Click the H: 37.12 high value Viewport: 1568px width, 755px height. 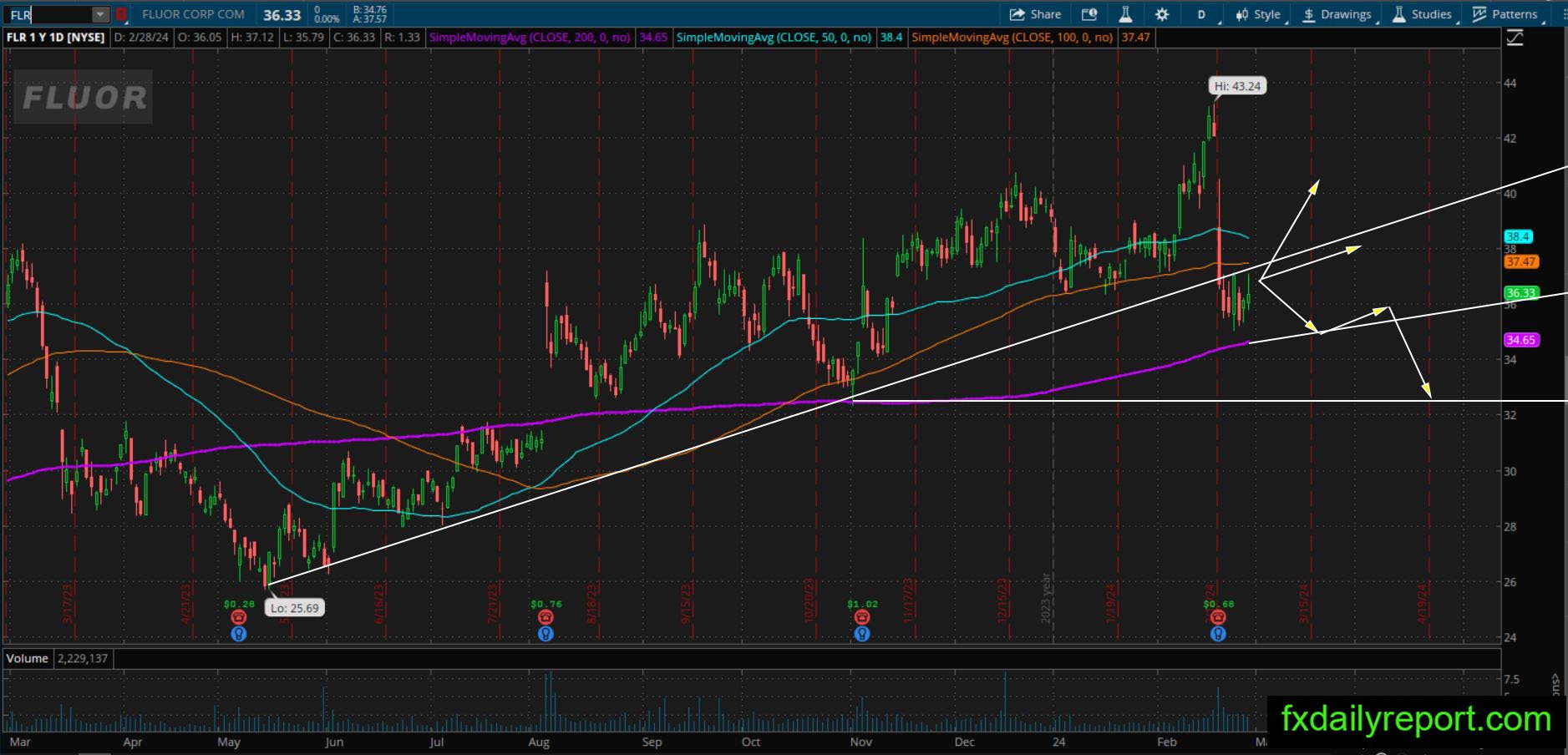[x=251, y=37]
